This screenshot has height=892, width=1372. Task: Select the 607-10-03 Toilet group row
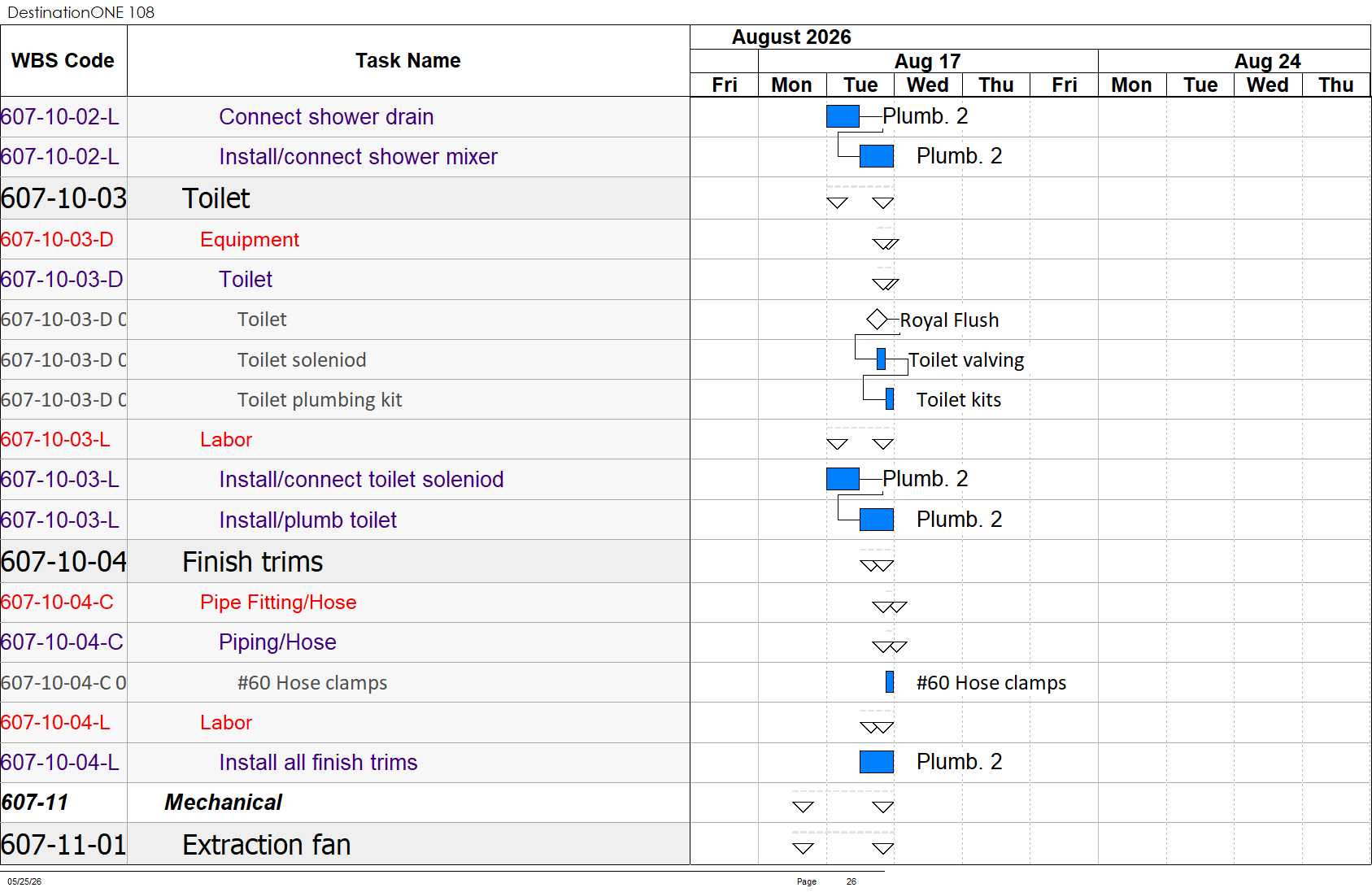[345, 198]
